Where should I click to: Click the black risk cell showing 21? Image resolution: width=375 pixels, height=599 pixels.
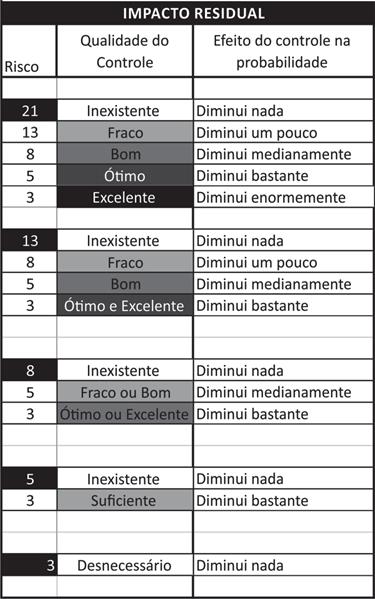[x=29, y=110]
